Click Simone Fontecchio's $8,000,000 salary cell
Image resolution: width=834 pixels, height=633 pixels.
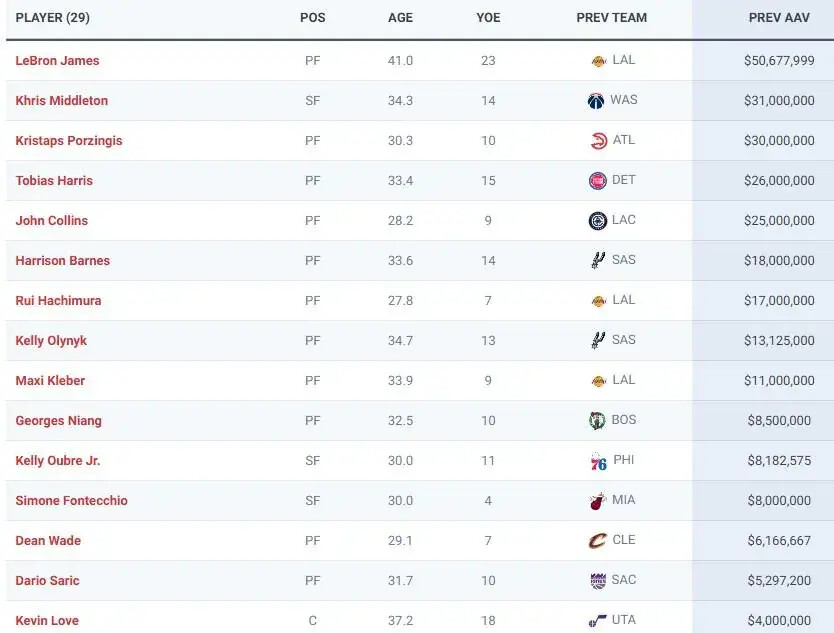click(779, 501)
